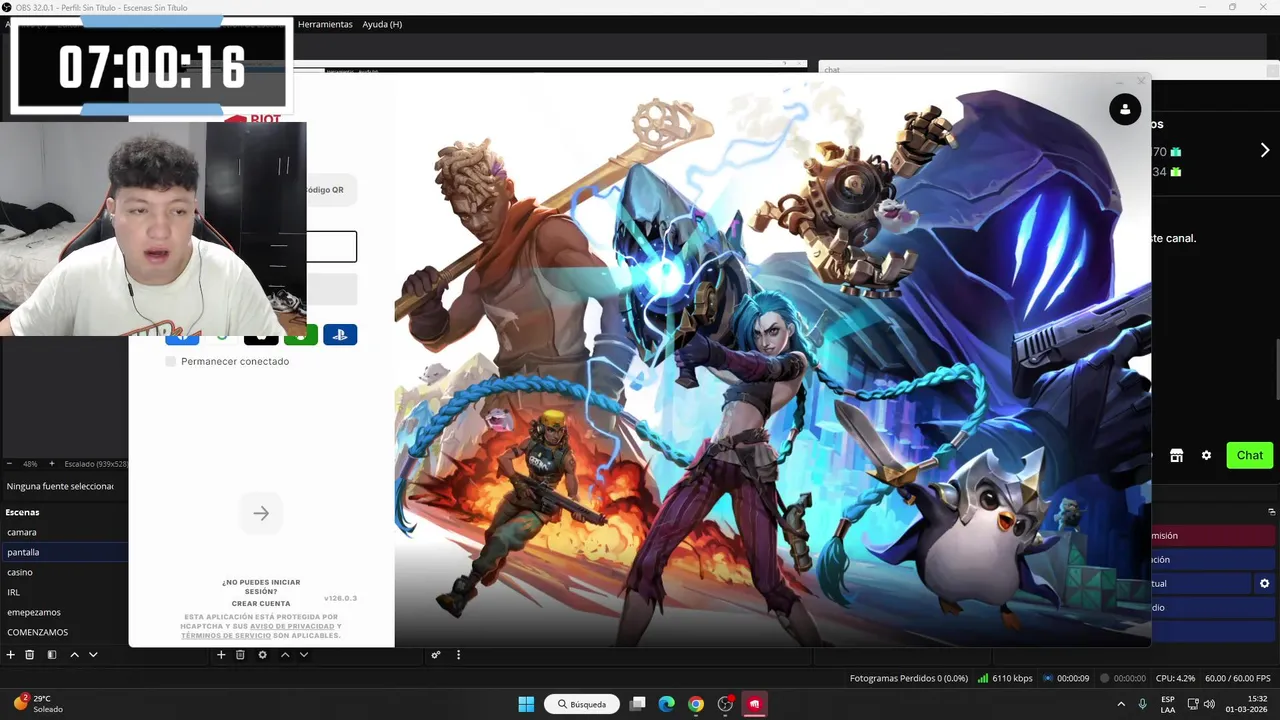Viewport: 1280px width, 720px height.
Task: Move the scene up with the arrow
Action: pyautogui.click(x=74, y=655)
